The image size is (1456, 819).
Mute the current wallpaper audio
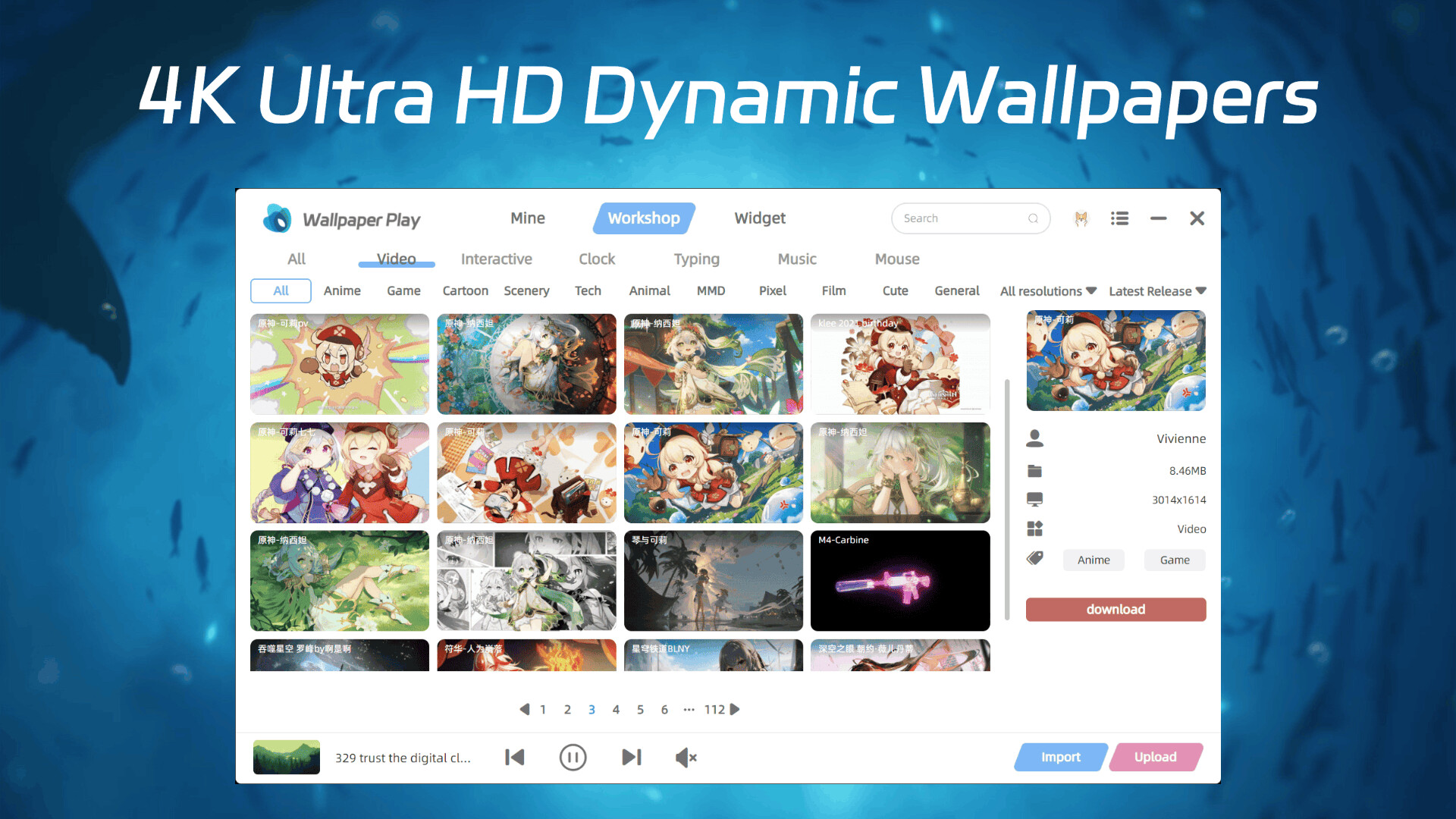(x=686, y=757)
